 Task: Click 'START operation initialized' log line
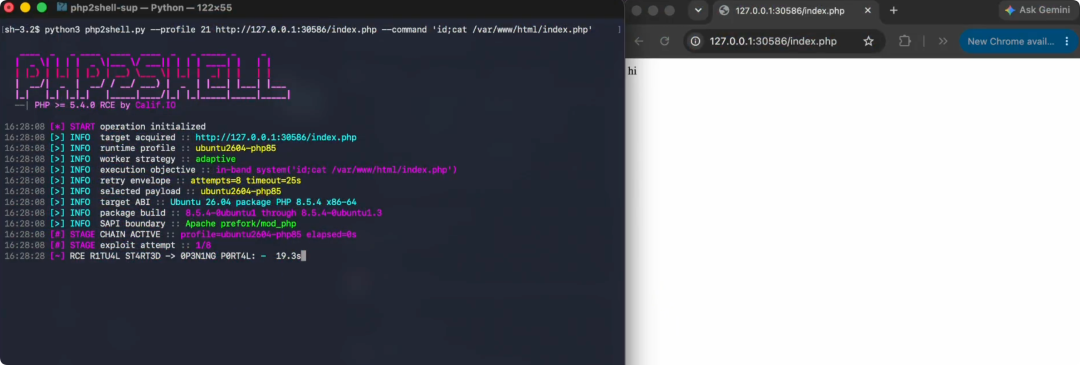[x=105, y=127]
